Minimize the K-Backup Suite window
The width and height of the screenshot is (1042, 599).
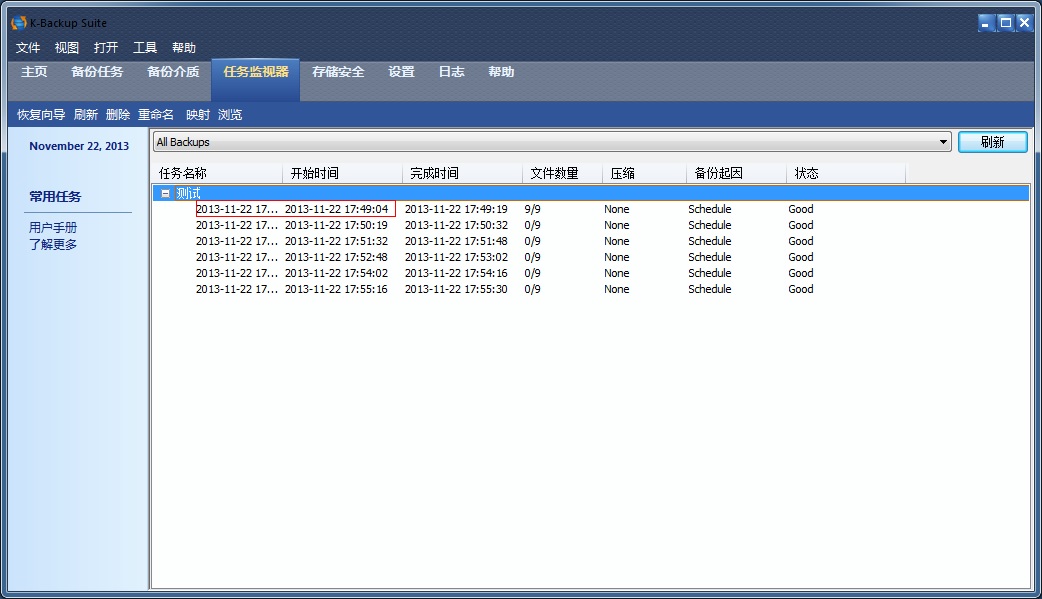tap(986, 23)
